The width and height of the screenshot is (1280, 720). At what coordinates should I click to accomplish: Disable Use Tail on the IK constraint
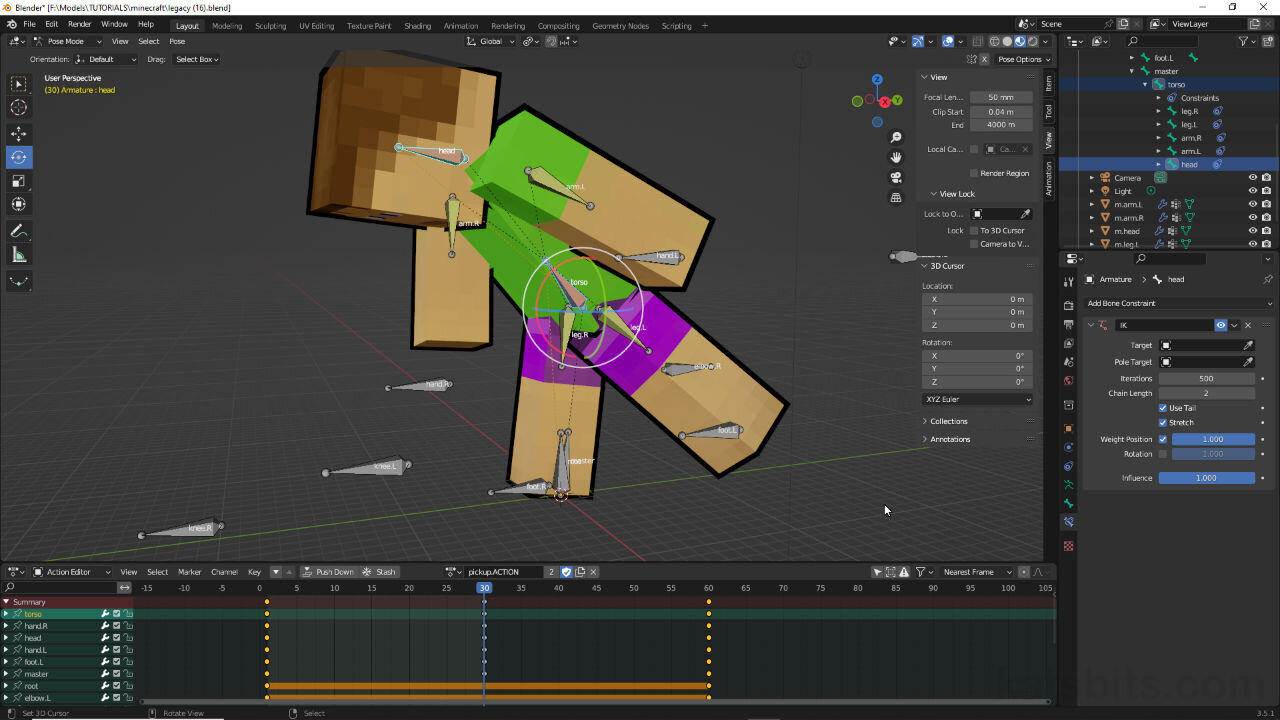1165,408
